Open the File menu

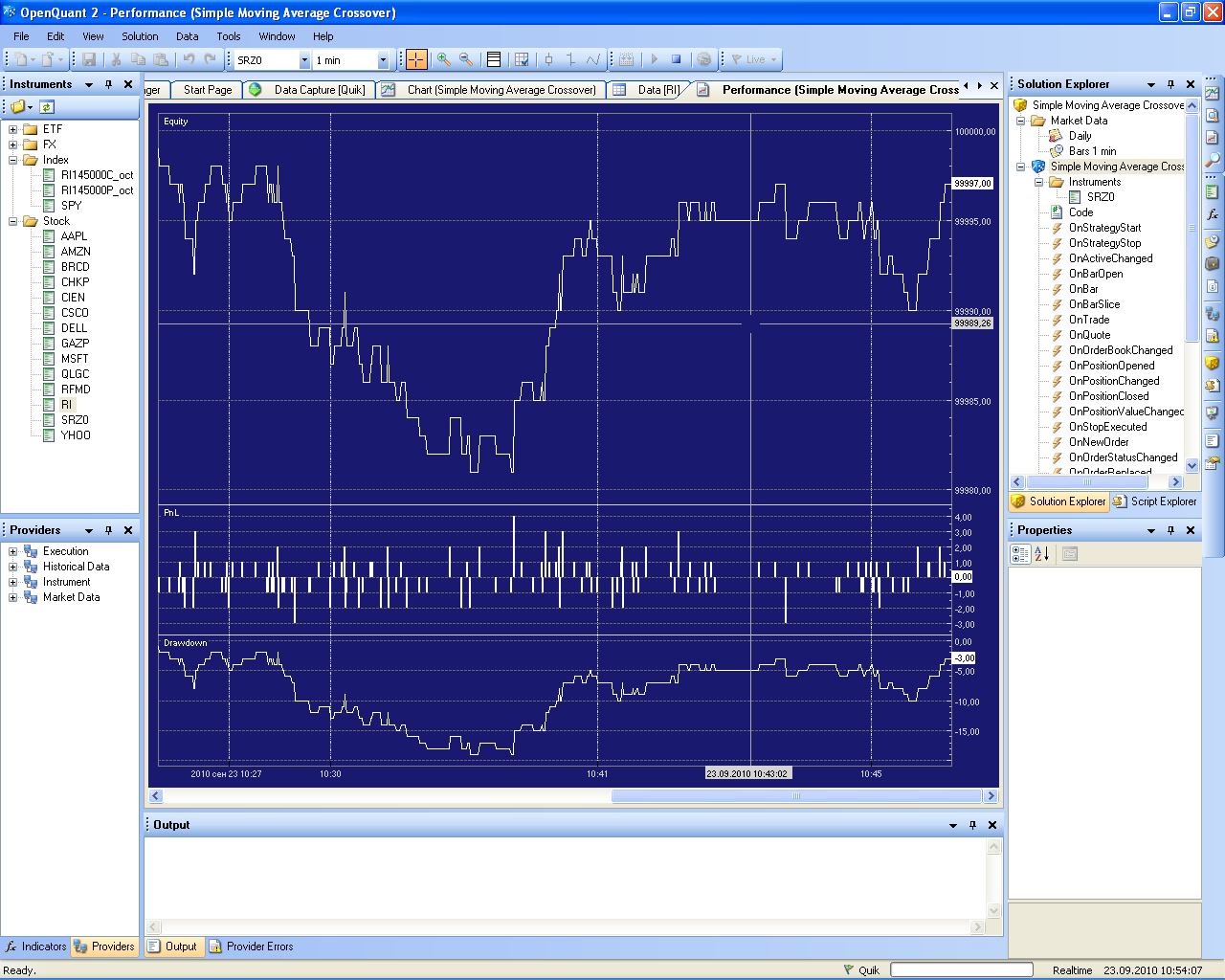(x=21, y=36)
